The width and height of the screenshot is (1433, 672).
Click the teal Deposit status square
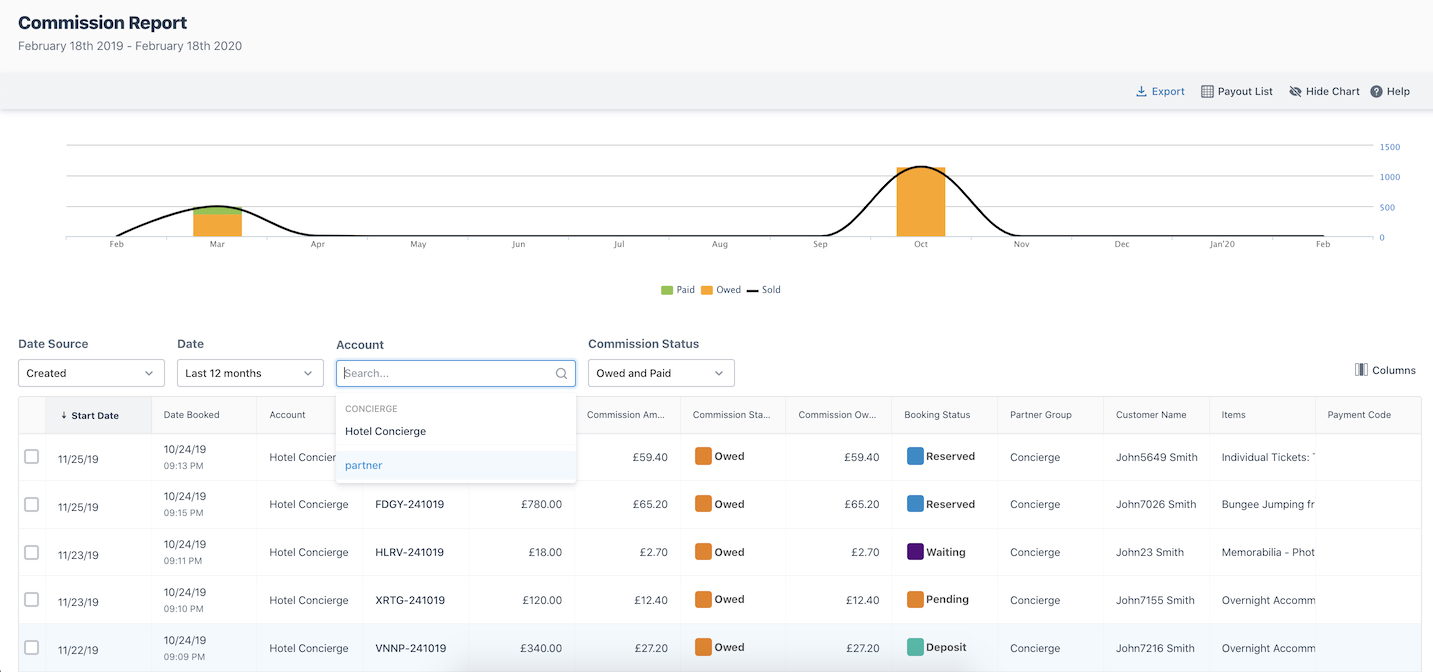point(915,647)
